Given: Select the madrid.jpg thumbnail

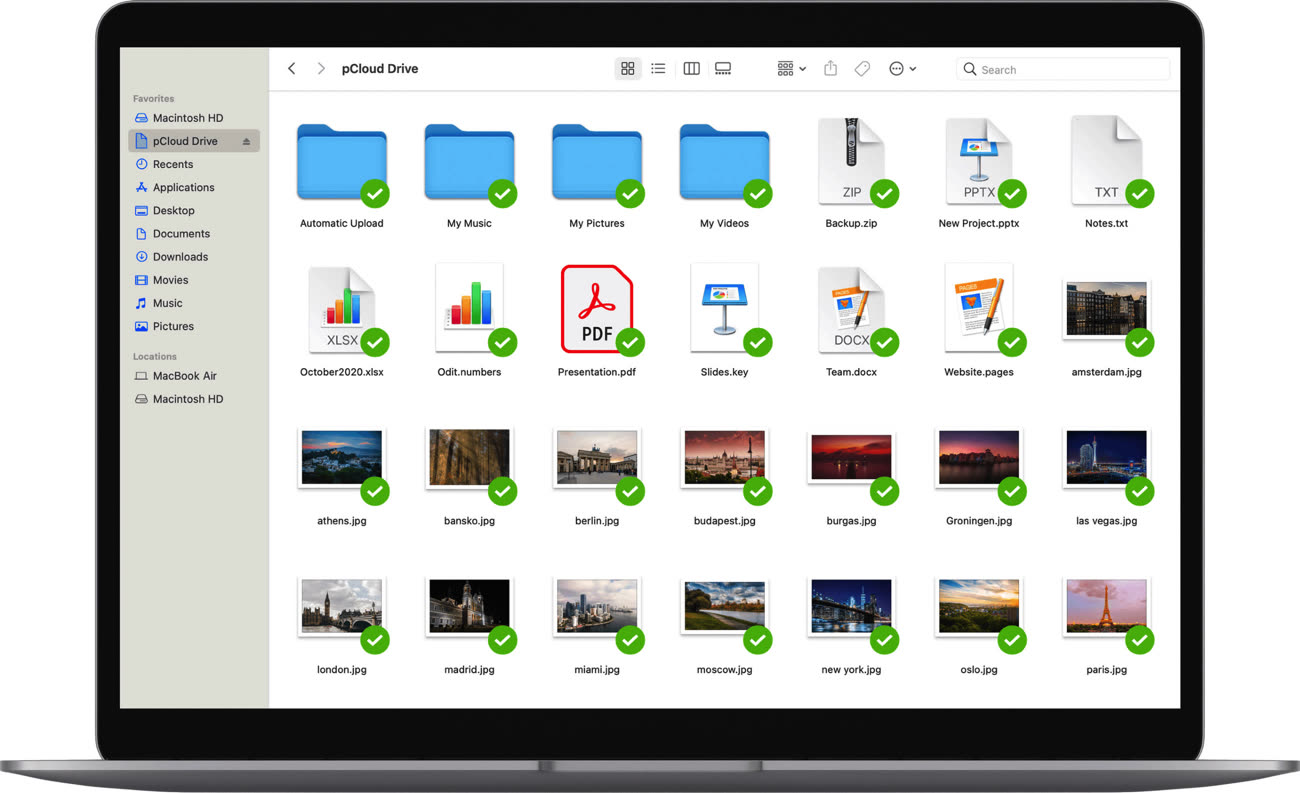Looking at the screenshot, I should pyautogui.click(x=469, y=606).
